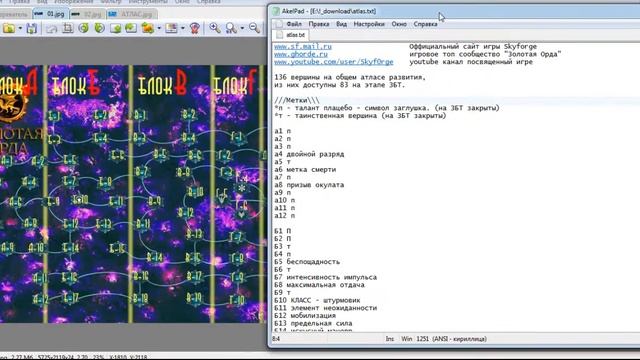Click the green-arrow image icon left of orange icon
This screenshot has width=640, height=360.
pos(131,28)
